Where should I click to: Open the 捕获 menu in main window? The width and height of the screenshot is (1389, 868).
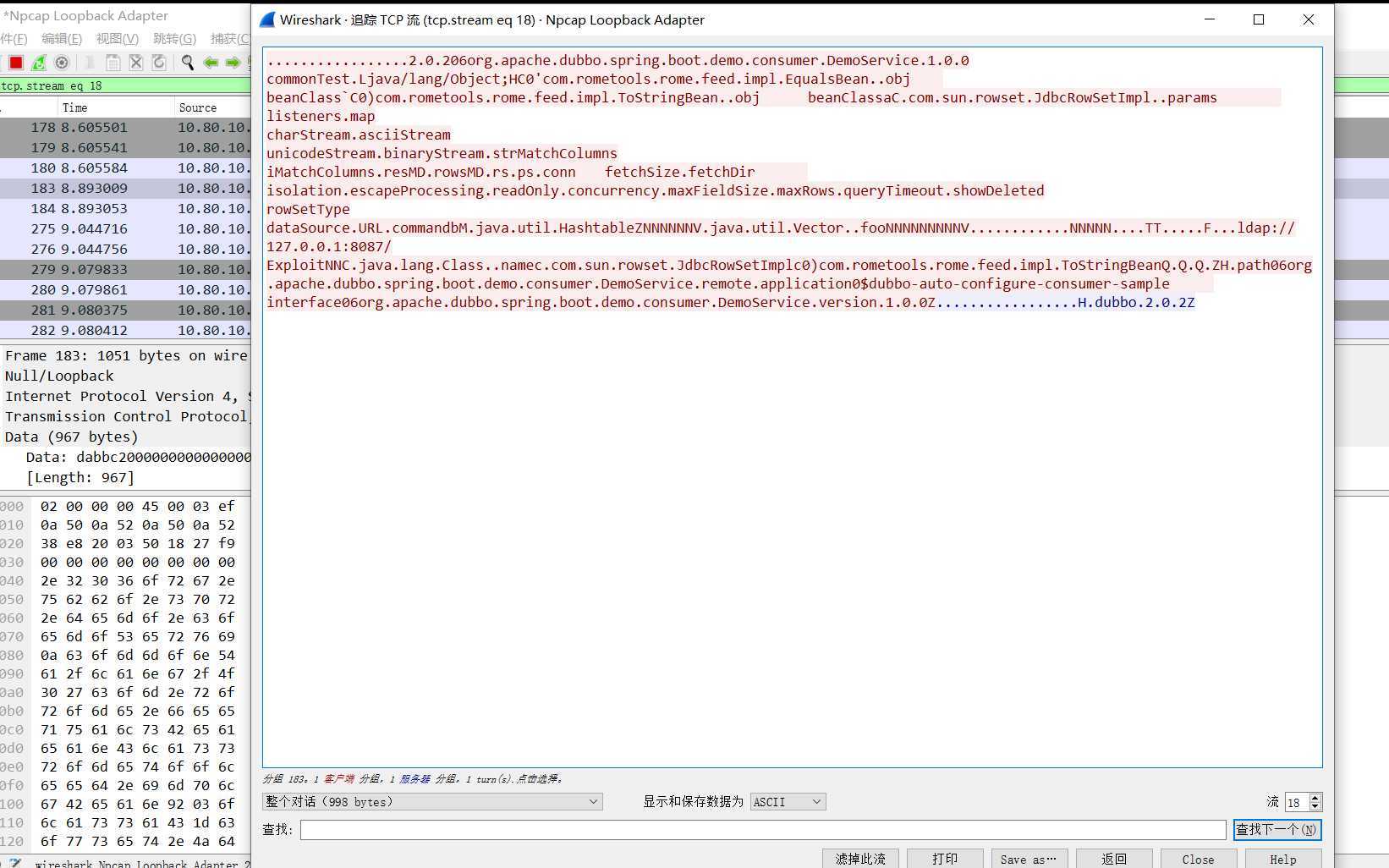pos(230,38)
